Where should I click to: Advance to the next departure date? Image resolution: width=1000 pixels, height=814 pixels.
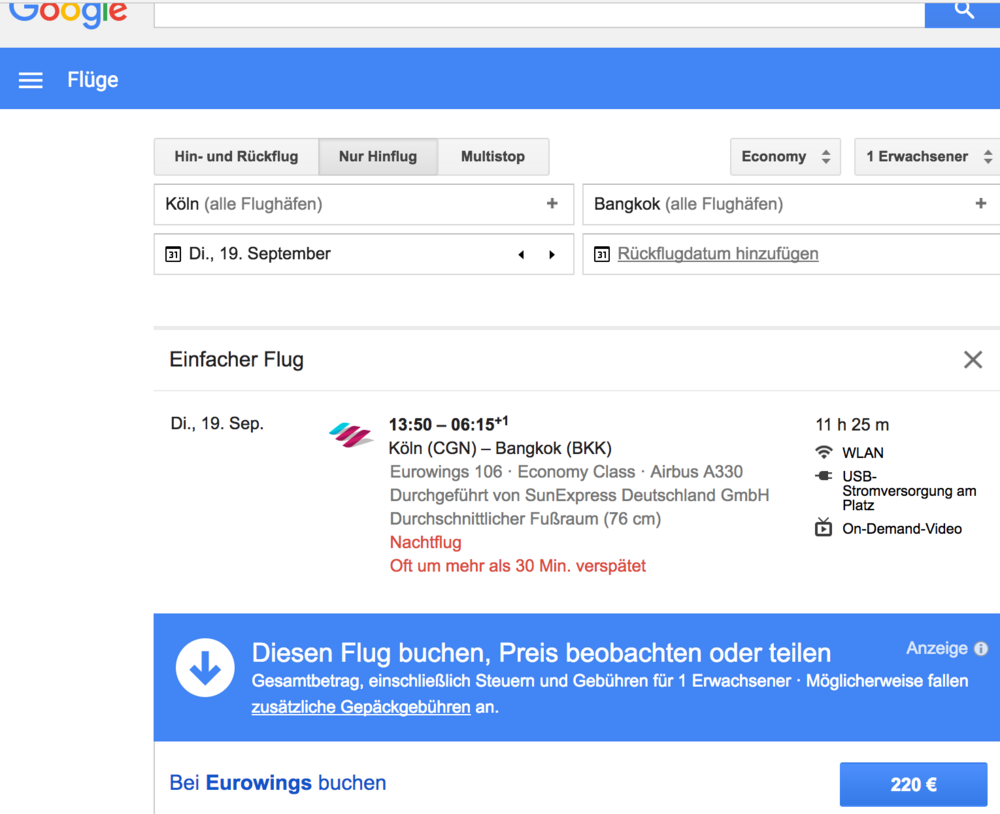[552, 255]
